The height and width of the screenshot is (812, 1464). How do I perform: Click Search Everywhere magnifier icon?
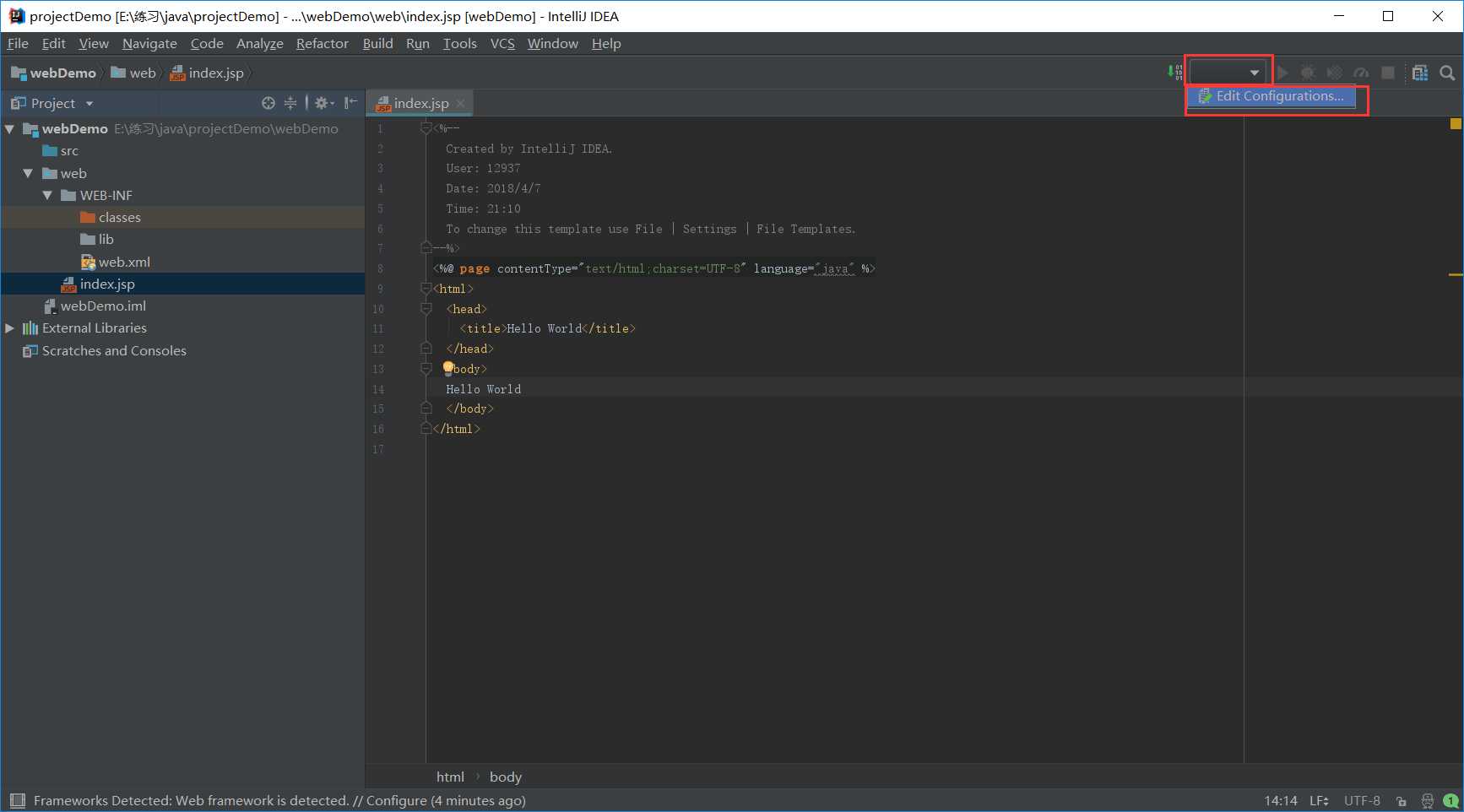(1447, 73)
